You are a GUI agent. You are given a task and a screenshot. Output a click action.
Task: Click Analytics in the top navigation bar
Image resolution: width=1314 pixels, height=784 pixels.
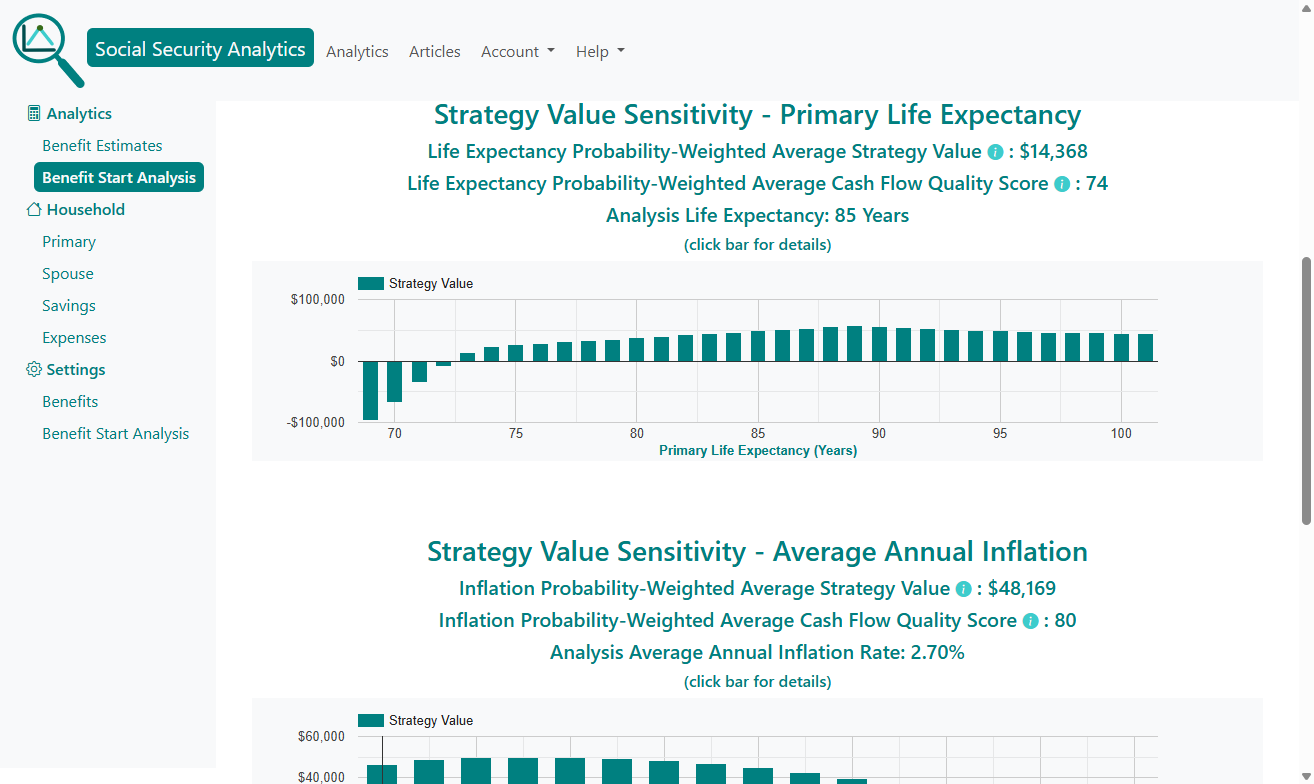pos(357,51)
